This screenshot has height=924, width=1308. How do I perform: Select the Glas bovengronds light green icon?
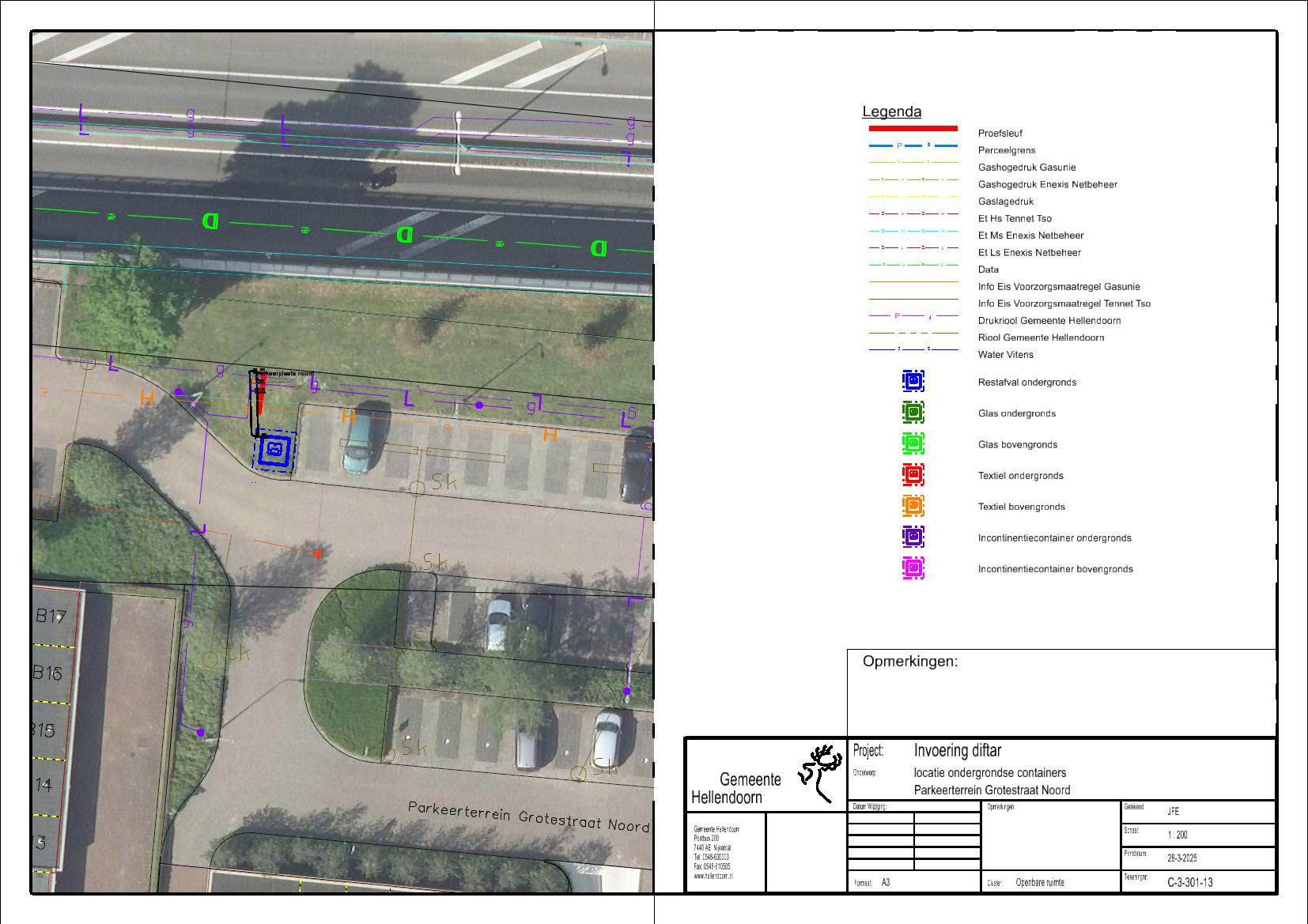(913, 444)
